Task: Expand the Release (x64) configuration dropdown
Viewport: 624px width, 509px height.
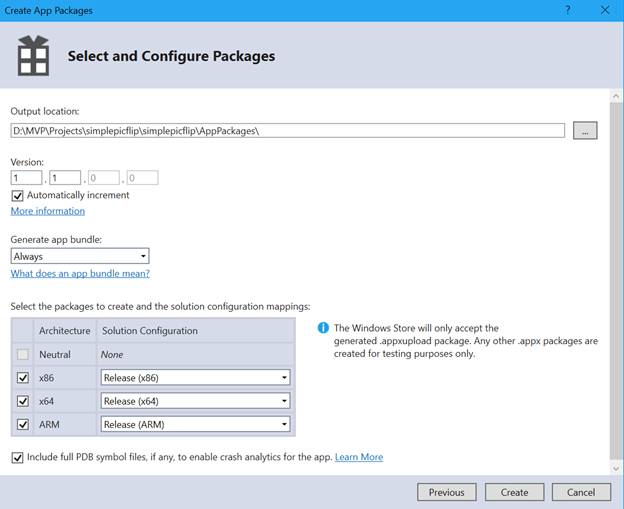Action: coord(196,401)
